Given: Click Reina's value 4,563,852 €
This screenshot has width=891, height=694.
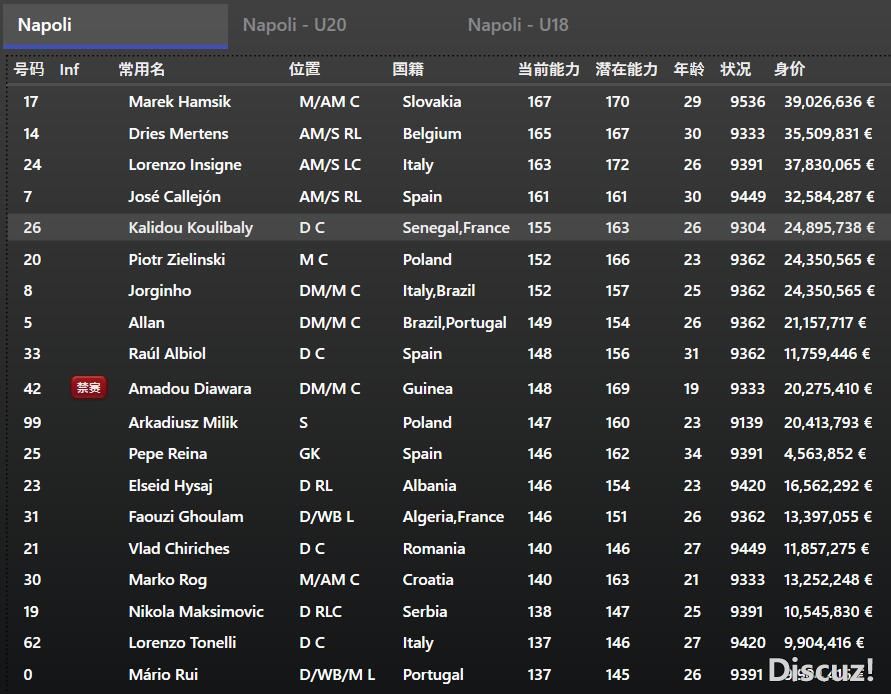Looking at the screenshot, I should [825, 454].
